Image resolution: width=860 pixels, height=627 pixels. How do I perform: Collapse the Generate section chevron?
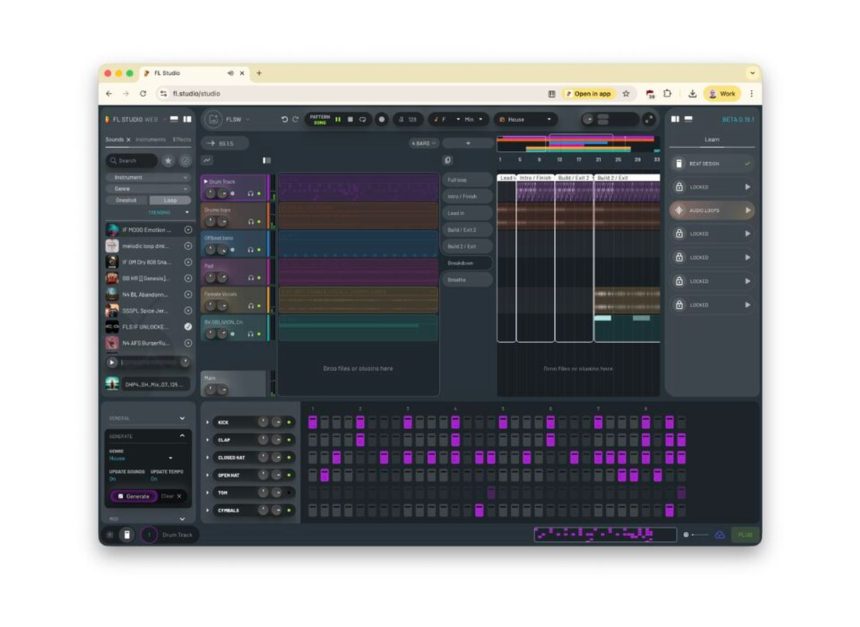tap(182, 436)
